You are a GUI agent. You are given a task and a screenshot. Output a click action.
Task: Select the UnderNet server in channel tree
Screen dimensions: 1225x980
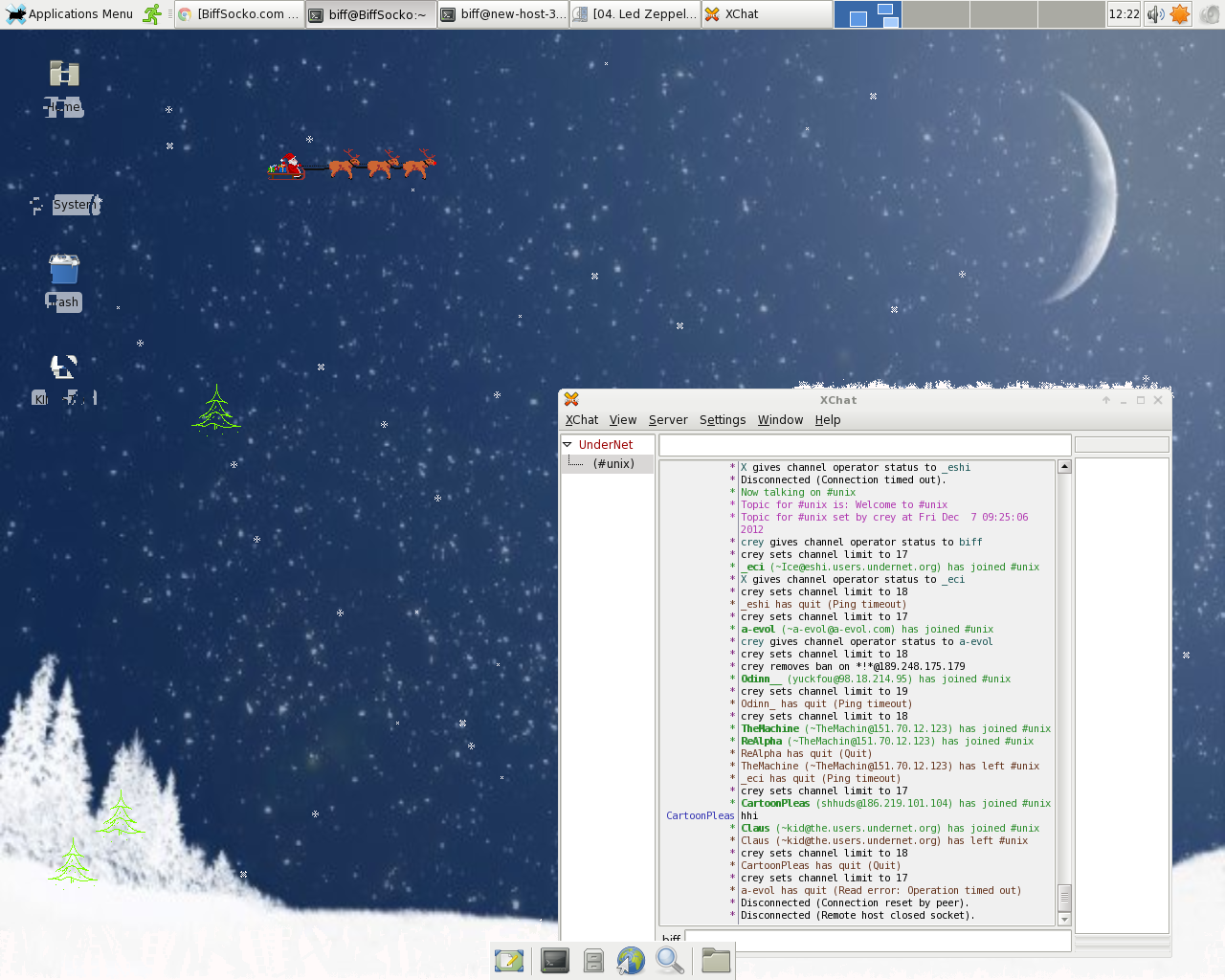pyautogui.click(x=606, y=445)
